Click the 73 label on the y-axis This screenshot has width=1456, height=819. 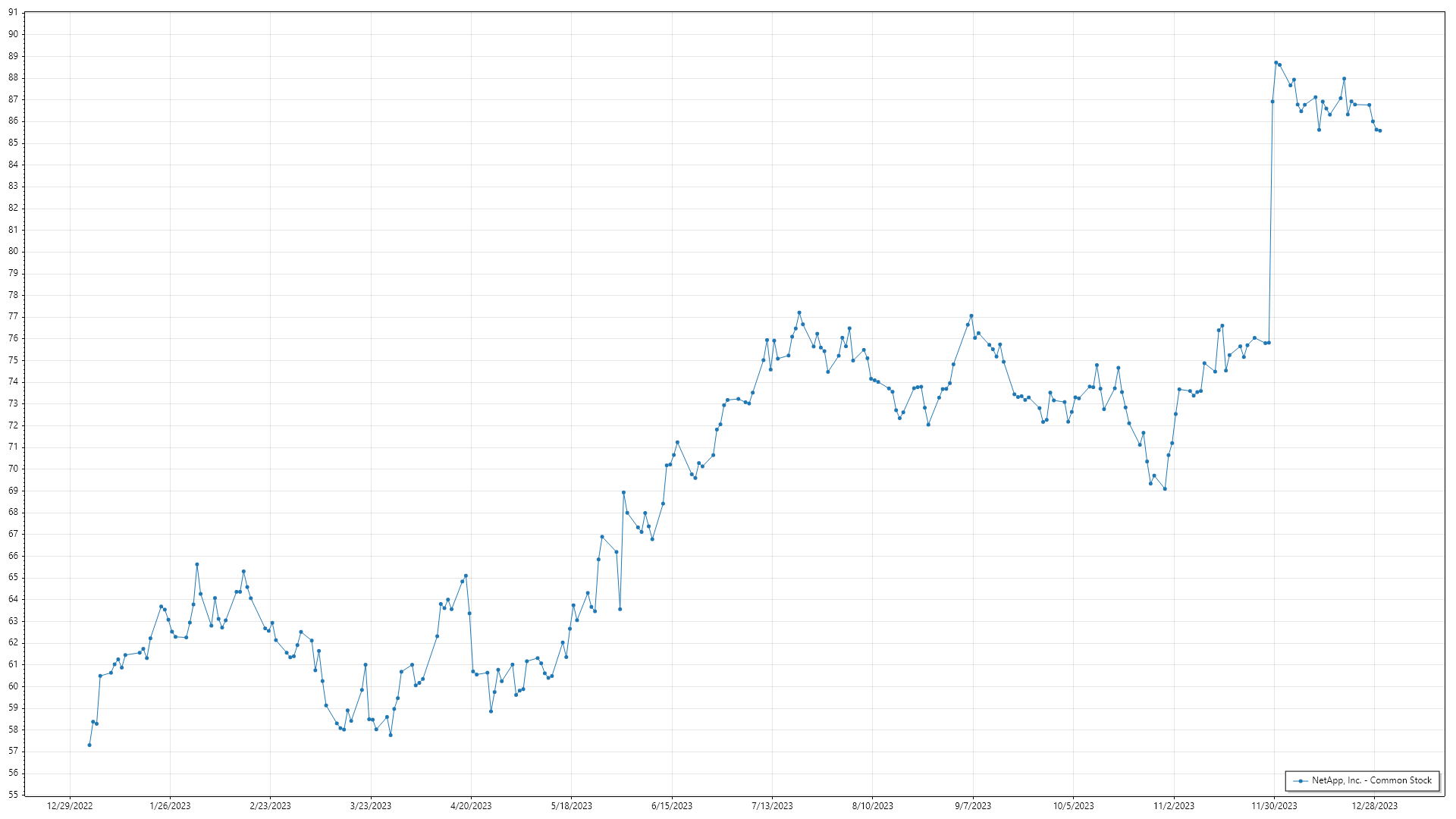pos(13,403)
